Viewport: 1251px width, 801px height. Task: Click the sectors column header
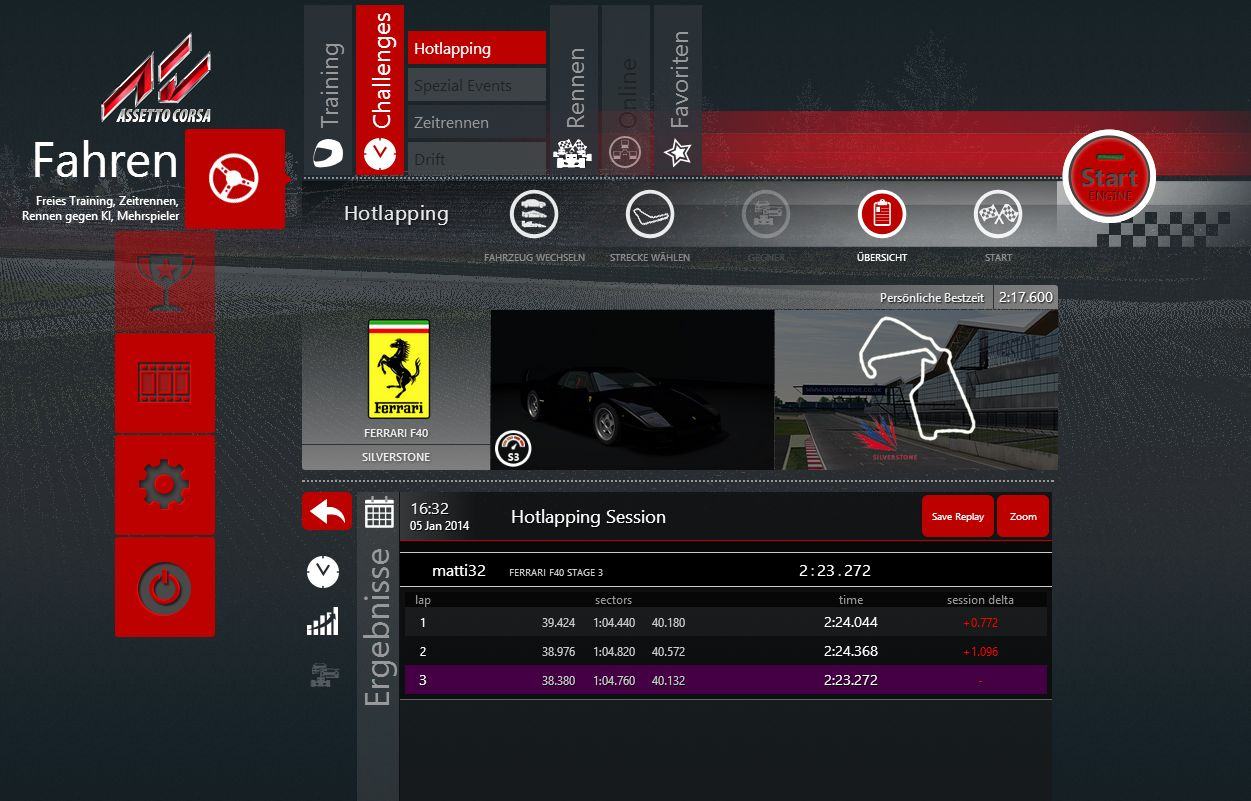(x=613, y=600)
